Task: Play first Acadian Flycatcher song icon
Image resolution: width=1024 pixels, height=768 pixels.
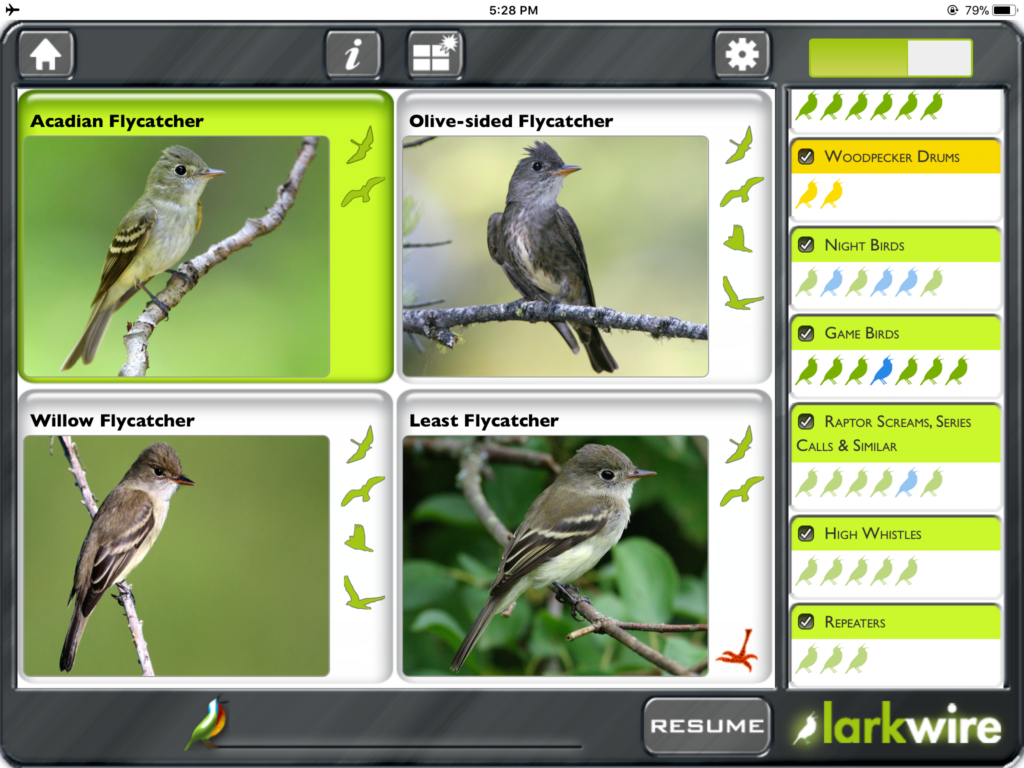Action: (361, 145)
